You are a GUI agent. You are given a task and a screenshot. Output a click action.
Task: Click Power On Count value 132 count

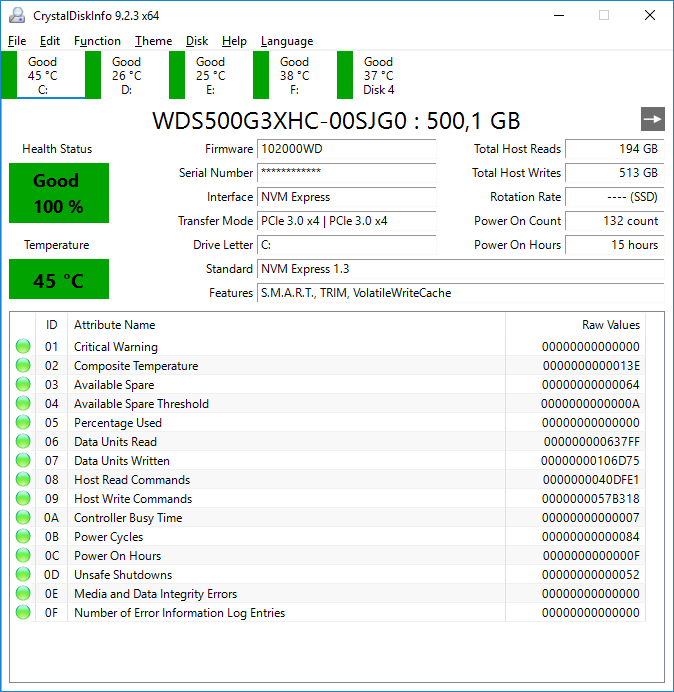coord(615,221)
